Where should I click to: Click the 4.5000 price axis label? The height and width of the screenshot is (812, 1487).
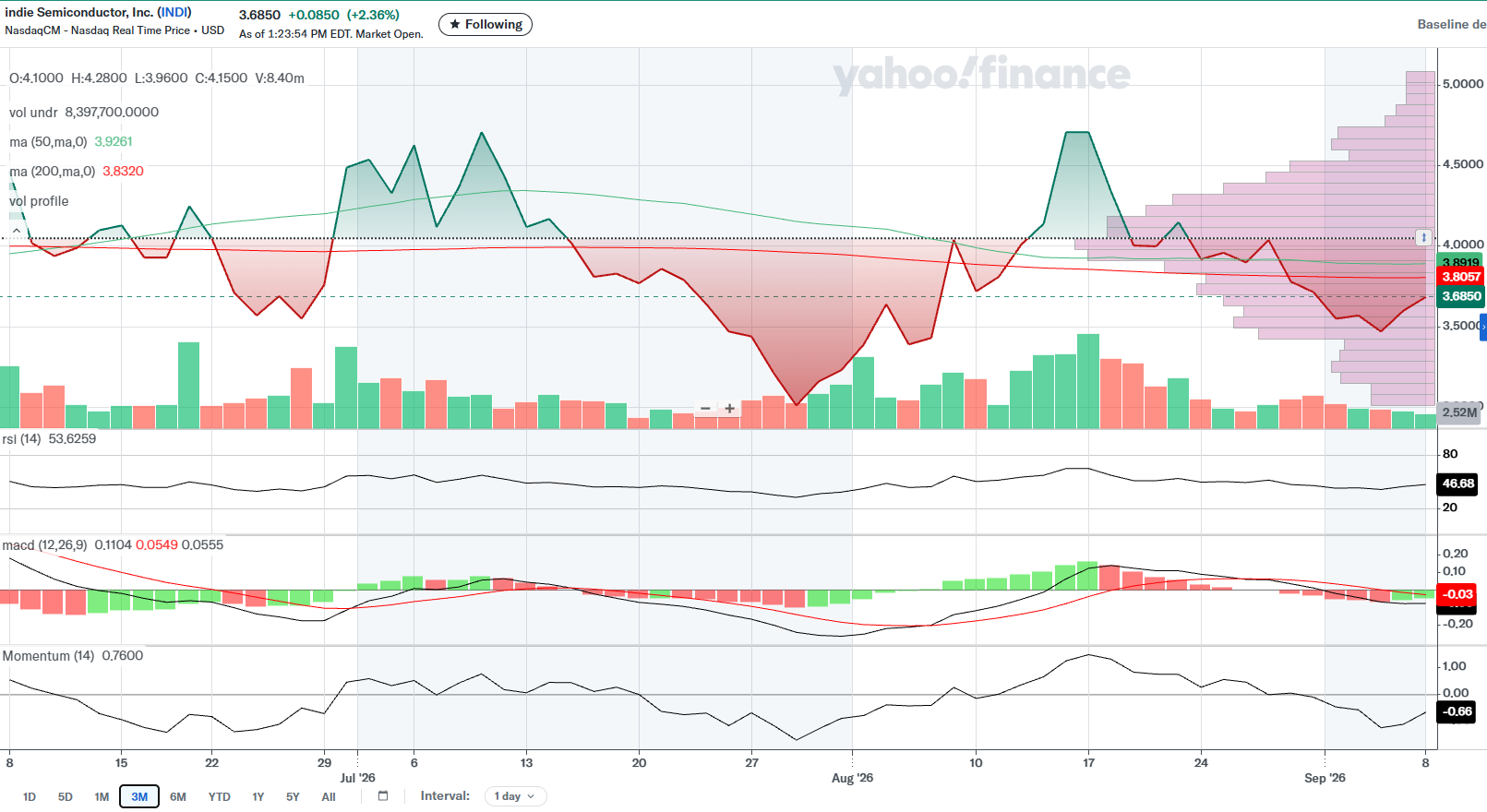(1463, 164)
